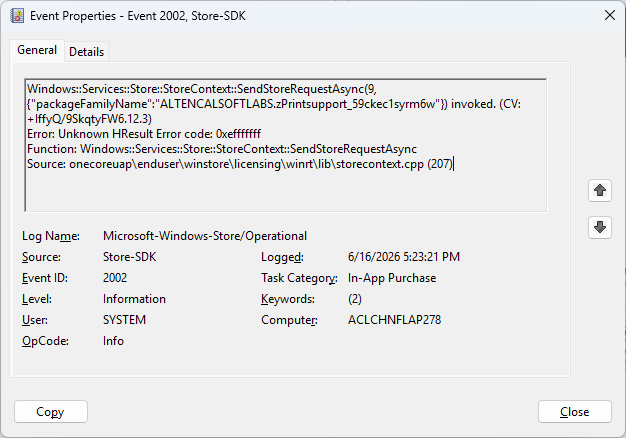Screen dimensions: 626x438
Task: Click the Task Category label
Action: (x=299, y=278)
